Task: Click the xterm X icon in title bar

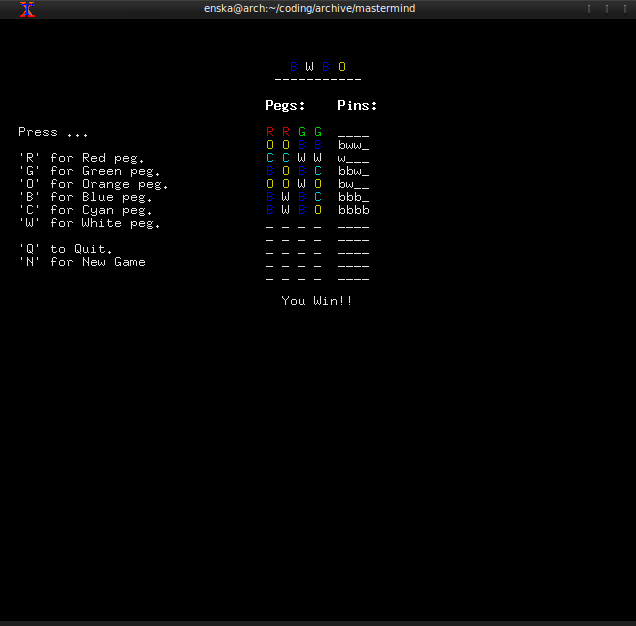Action: click(x=27, y=9)
